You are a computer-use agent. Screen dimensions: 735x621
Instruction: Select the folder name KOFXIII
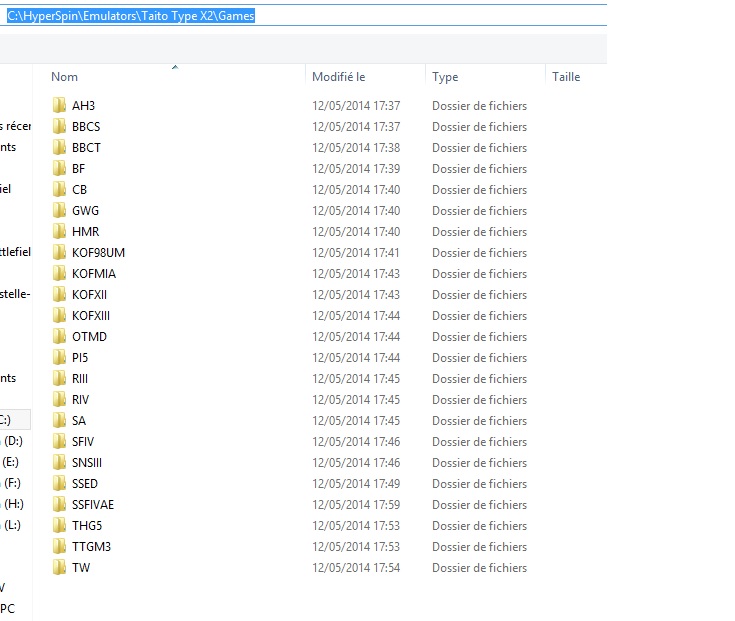[91, 315]
